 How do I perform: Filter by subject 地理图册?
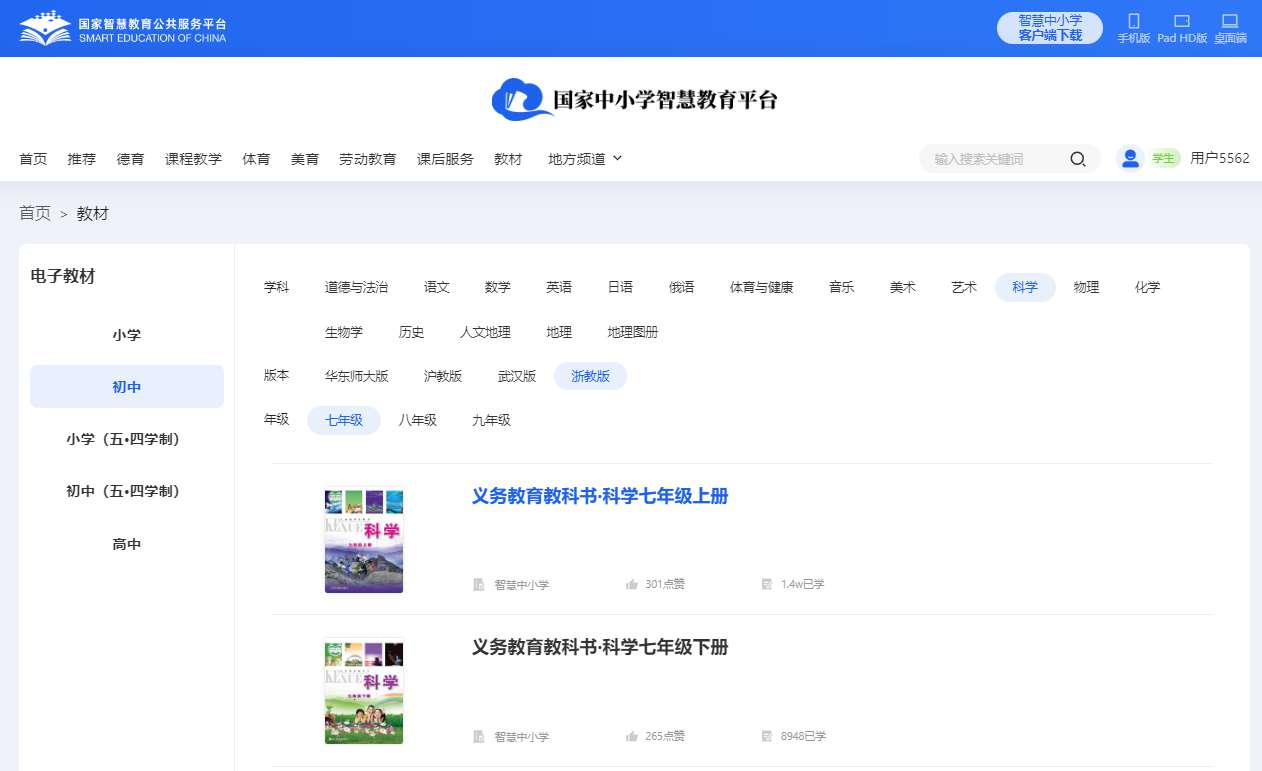(x=633, y=332)
